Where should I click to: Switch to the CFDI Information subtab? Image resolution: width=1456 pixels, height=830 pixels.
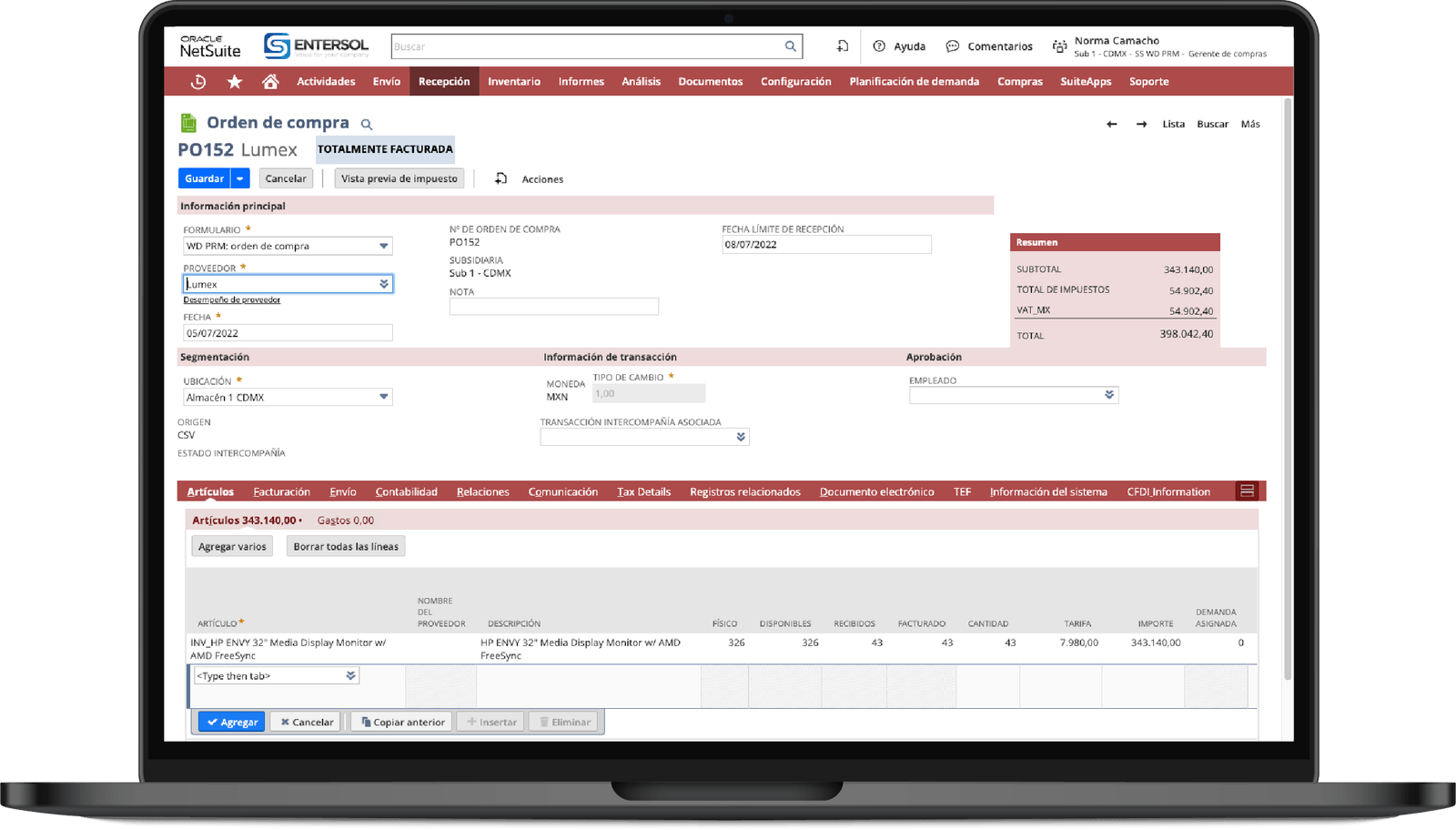[1168, 491]
